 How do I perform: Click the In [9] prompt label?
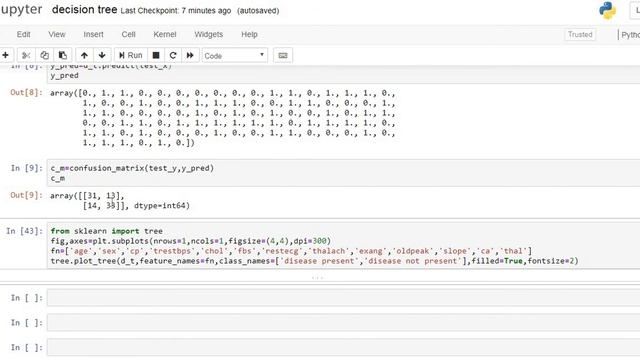pos(27,168)
